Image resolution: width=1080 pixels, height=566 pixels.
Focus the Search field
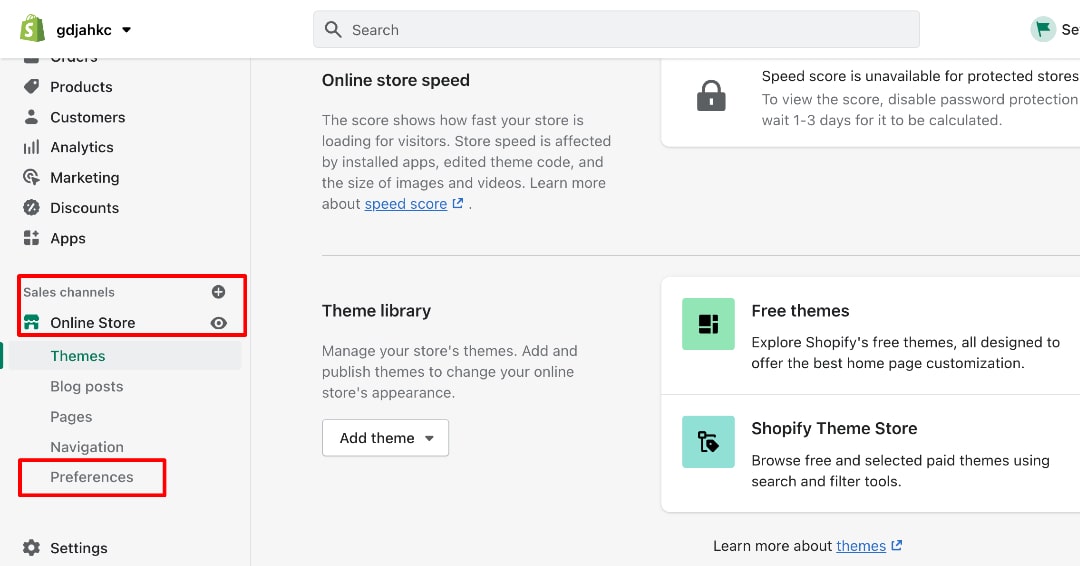point(616,30)
